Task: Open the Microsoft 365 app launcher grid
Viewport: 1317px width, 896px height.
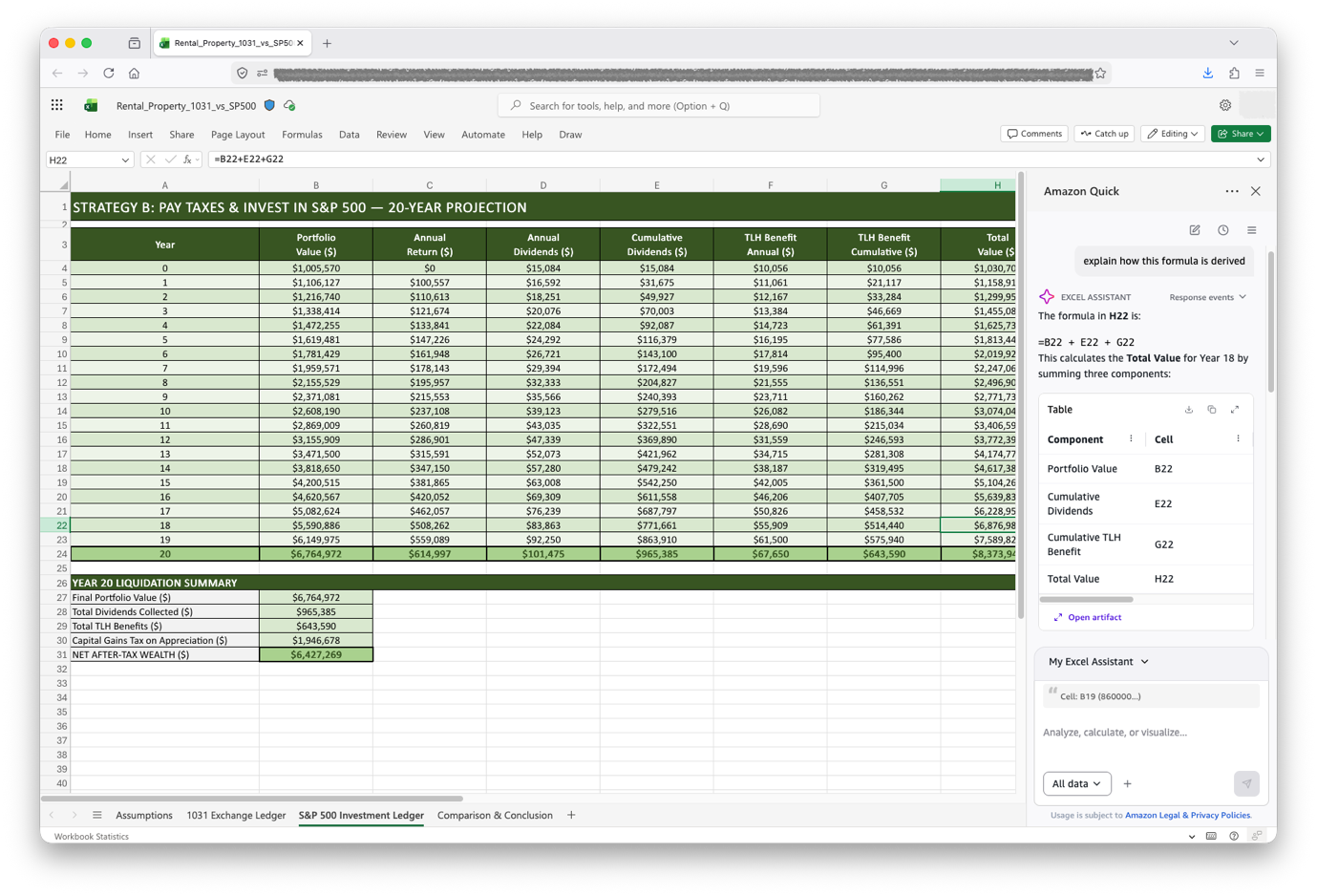Action: click(57, 105)
